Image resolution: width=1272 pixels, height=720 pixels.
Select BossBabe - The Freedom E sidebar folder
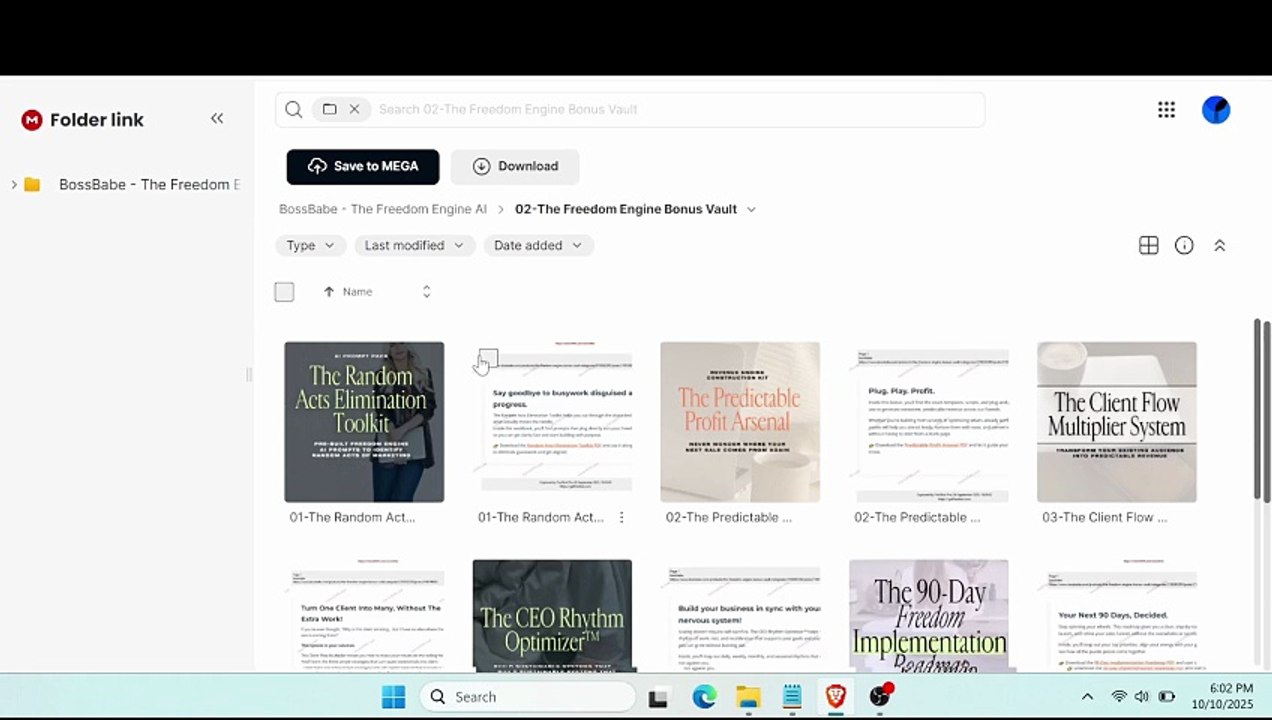[x=149, y=185]
